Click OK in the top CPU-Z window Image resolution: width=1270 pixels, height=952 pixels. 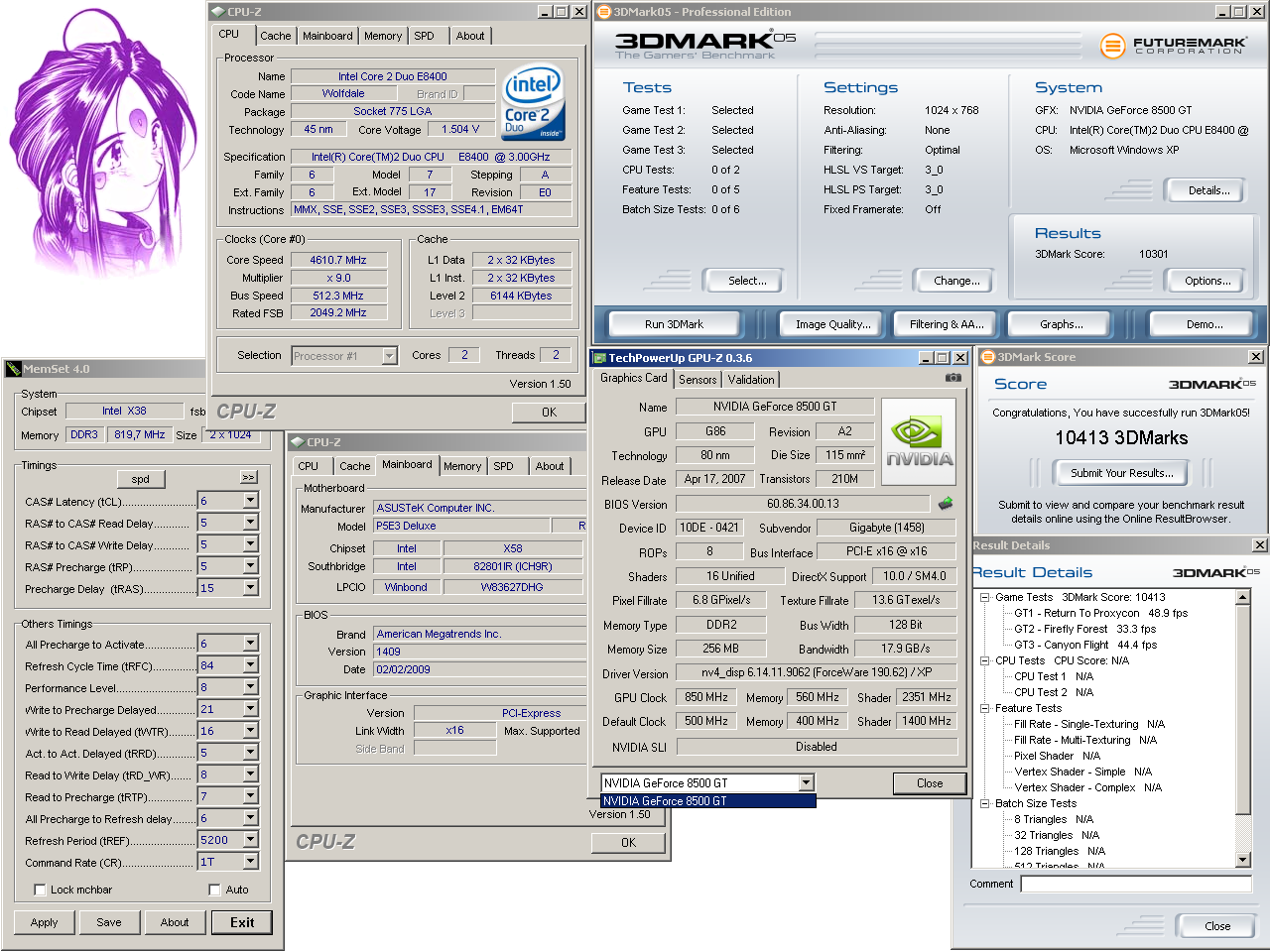[549, 412]
